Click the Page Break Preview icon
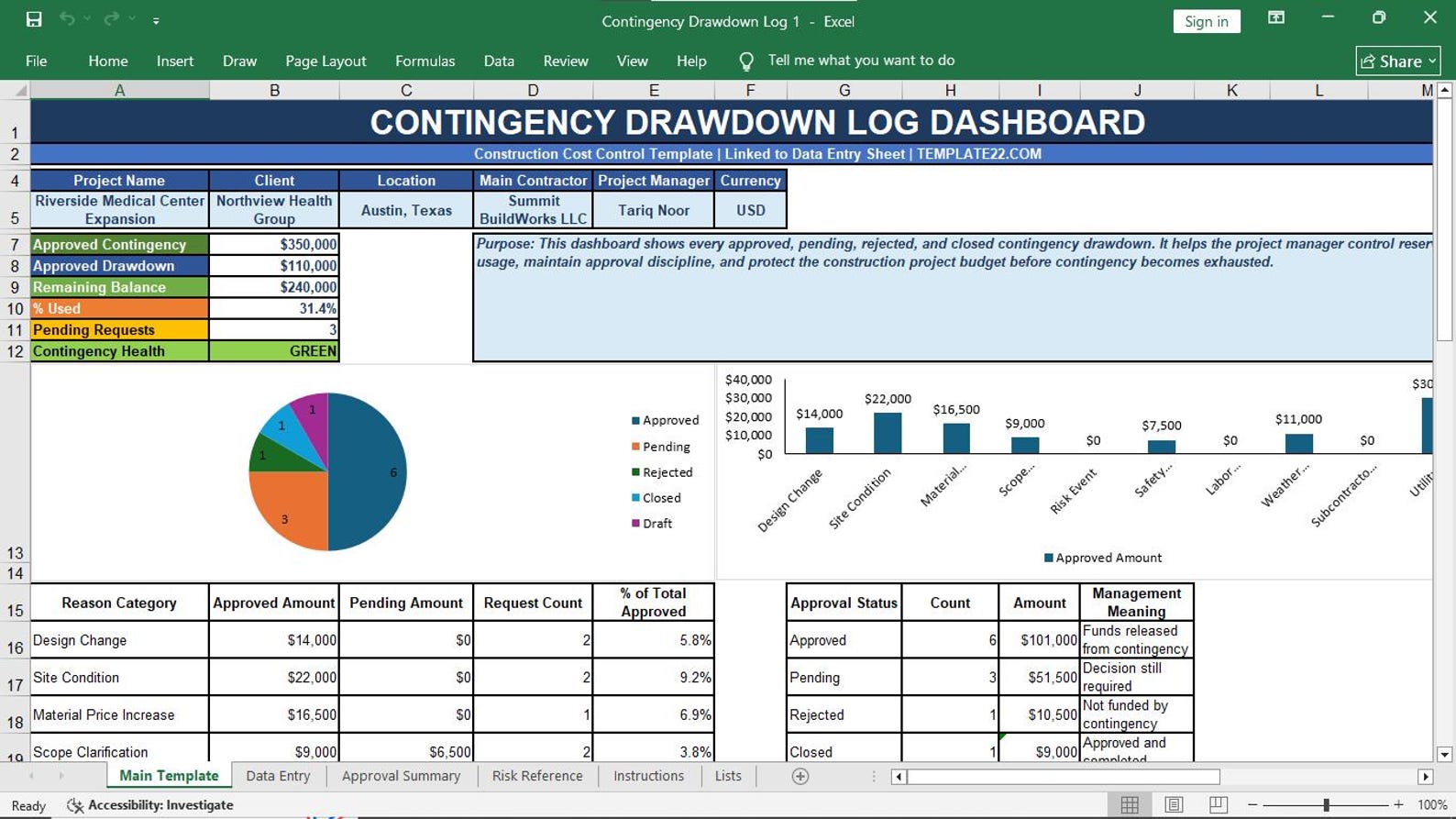 coord(1218,804)
